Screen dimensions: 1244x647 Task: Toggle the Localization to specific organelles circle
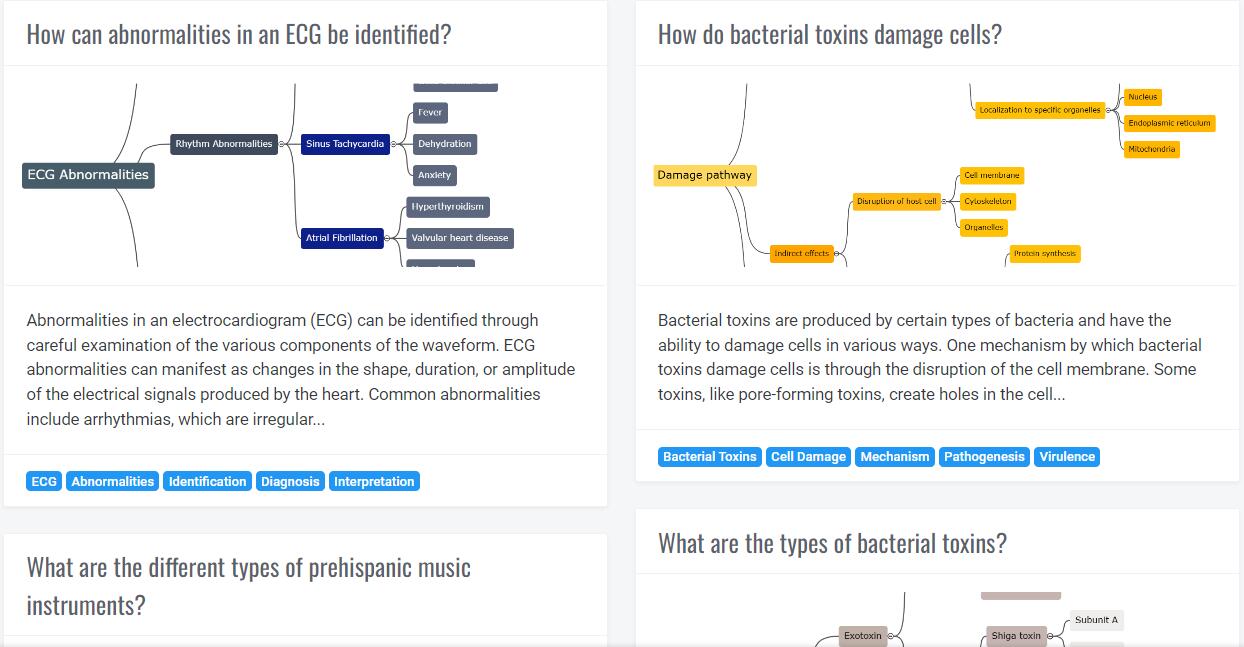[x=1109, y=110]
